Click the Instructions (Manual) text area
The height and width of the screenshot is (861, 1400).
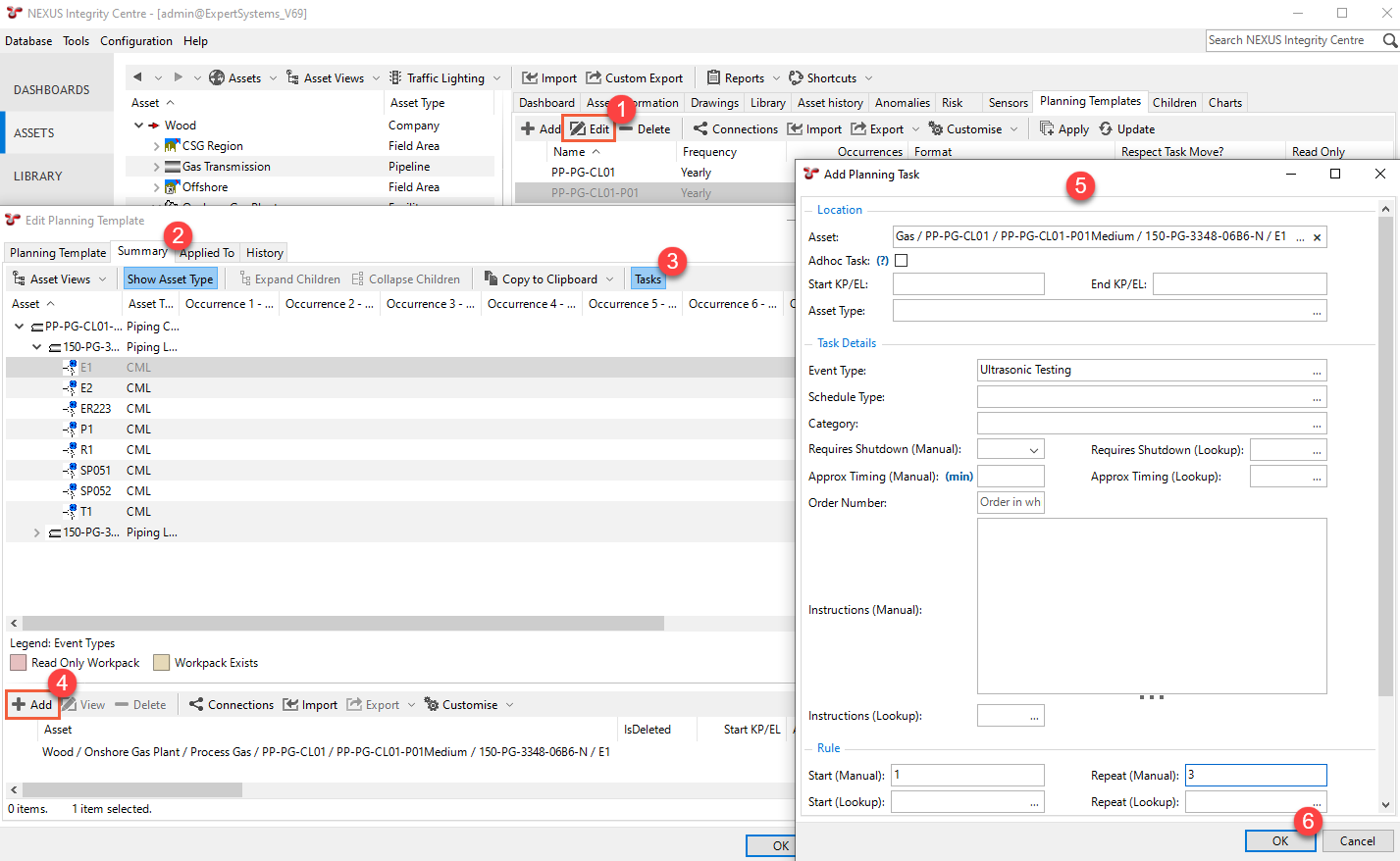tap(1152, 606)
